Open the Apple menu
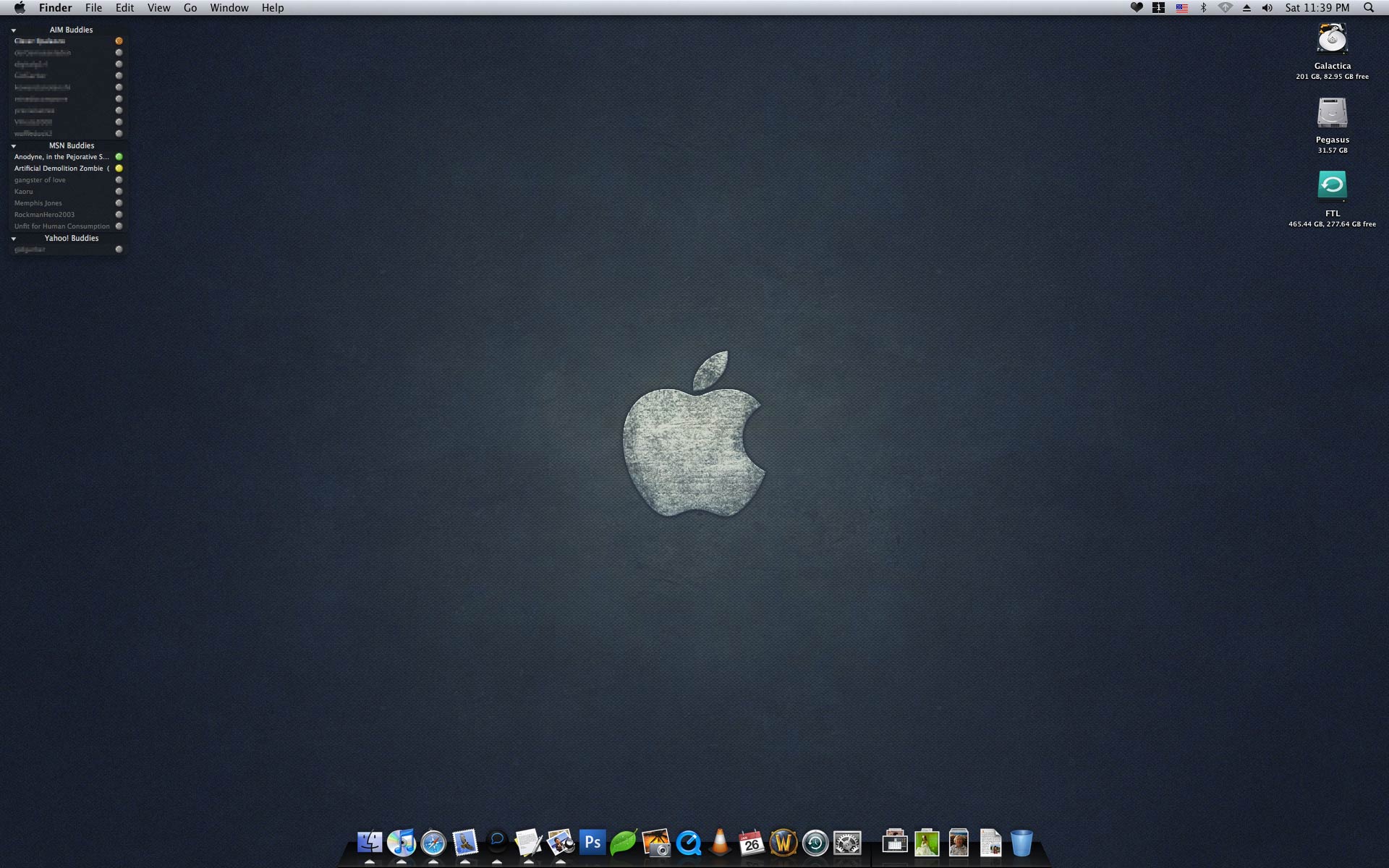The width and height of the screenshot is (1389, 868). coord(20,7)
